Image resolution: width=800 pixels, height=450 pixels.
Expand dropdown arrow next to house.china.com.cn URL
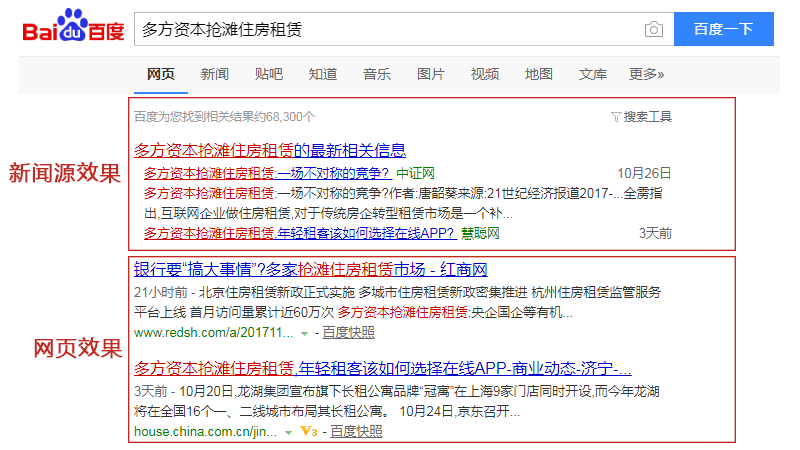tap(288, 433)
